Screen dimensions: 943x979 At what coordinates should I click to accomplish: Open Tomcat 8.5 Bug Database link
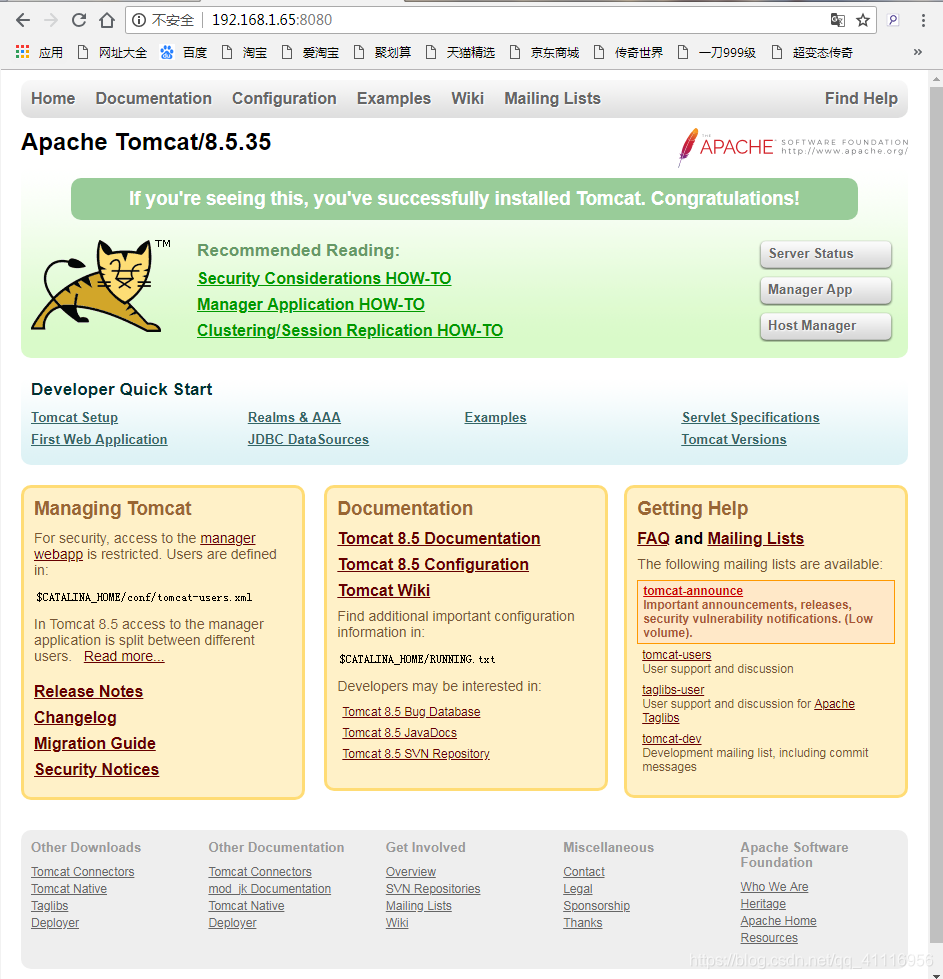(412, 712)
